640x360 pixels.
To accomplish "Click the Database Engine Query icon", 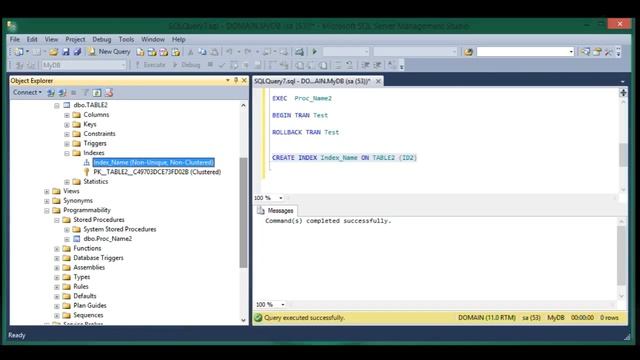I will (x=140, y=52).
